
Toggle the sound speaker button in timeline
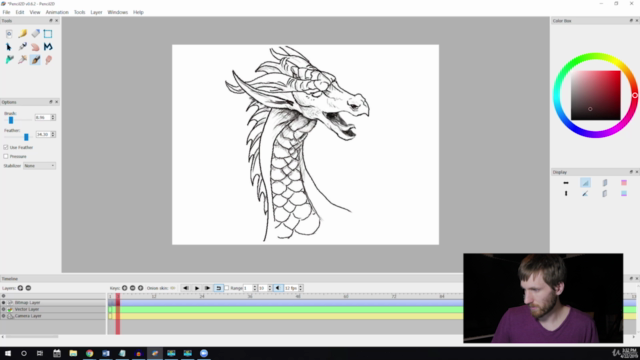[x=278, y=288]
